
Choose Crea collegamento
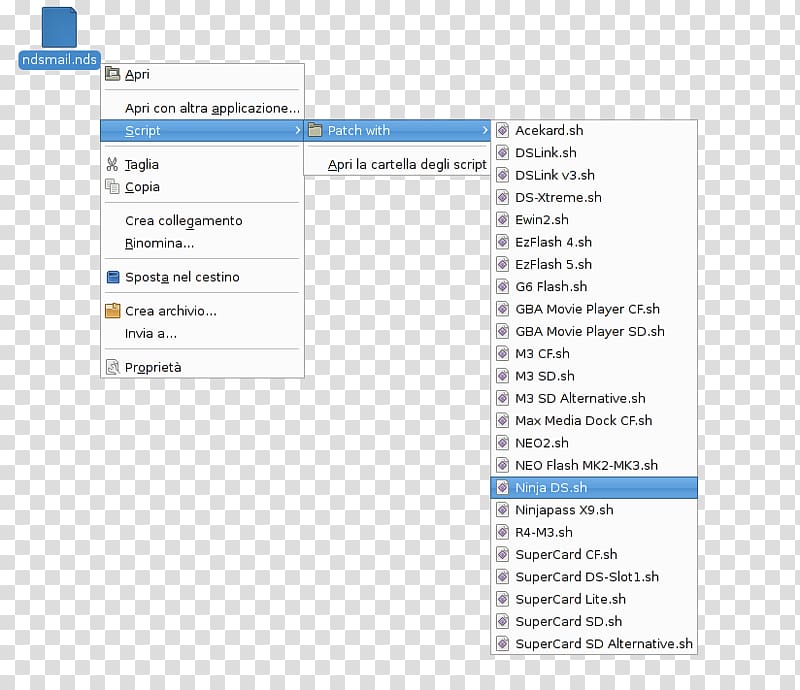coord(203,220)
